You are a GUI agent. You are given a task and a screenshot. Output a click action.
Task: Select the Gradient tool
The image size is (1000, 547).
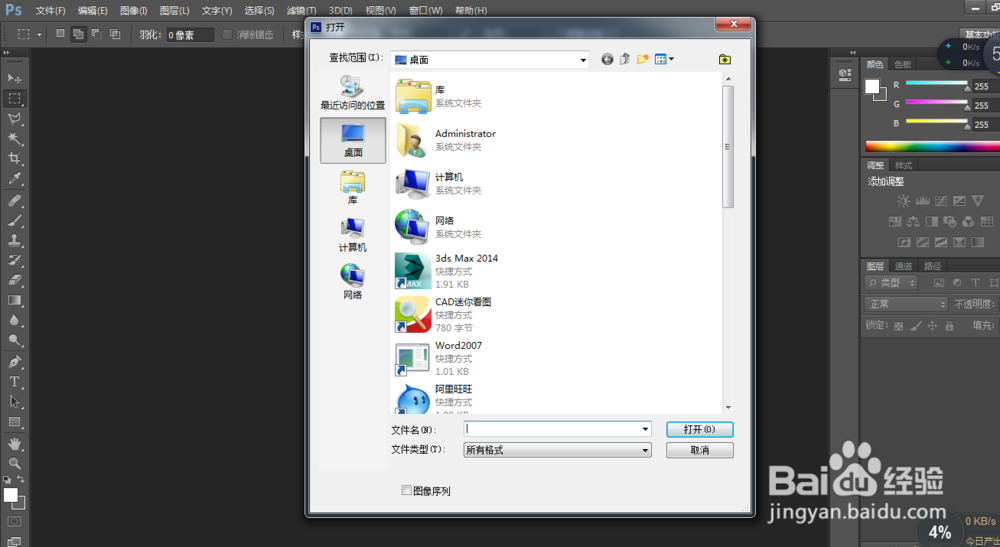[x=14, y=300]
